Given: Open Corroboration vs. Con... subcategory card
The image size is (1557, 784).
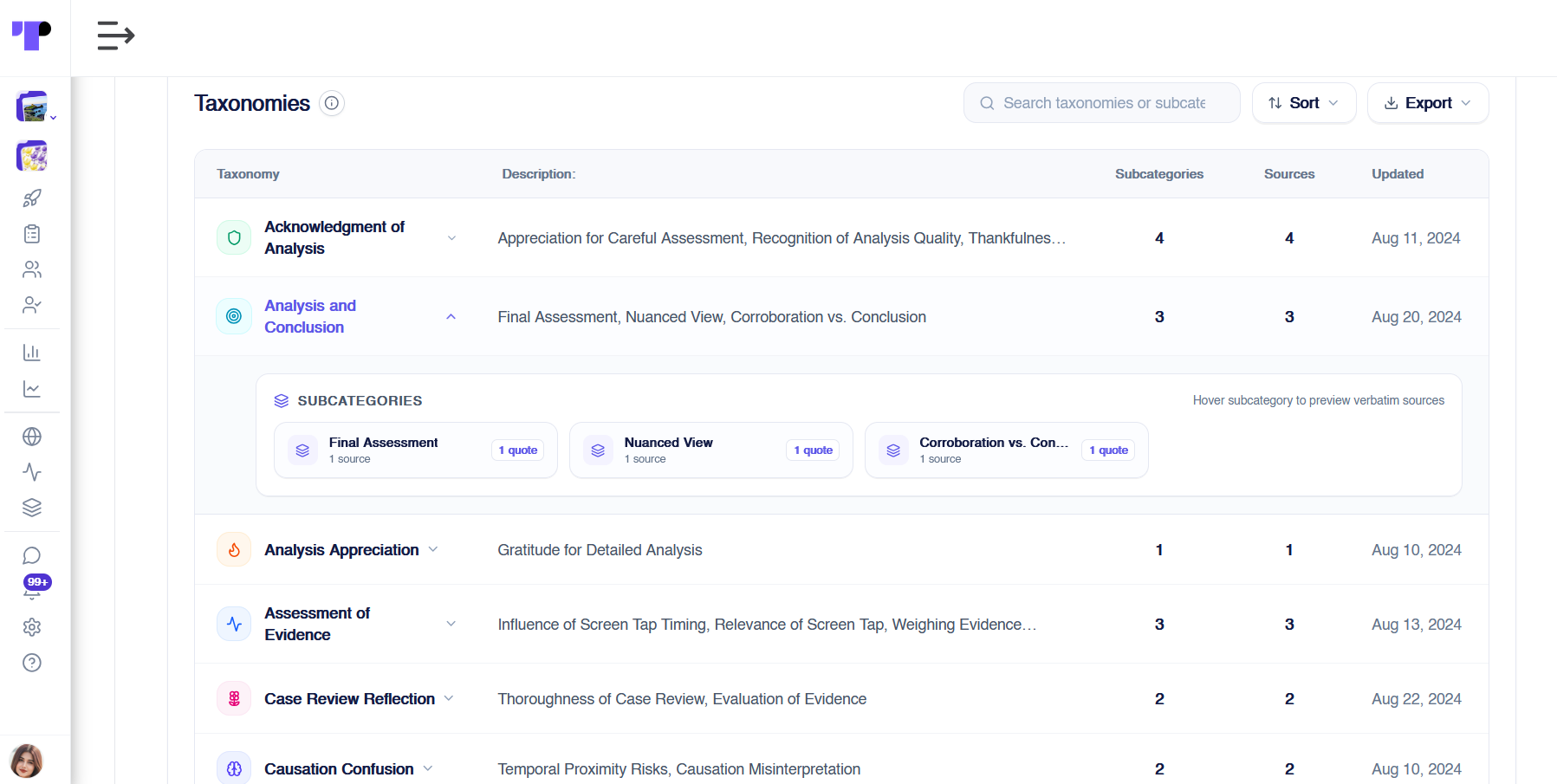Looking at the screenshot, I should 1007,450.
